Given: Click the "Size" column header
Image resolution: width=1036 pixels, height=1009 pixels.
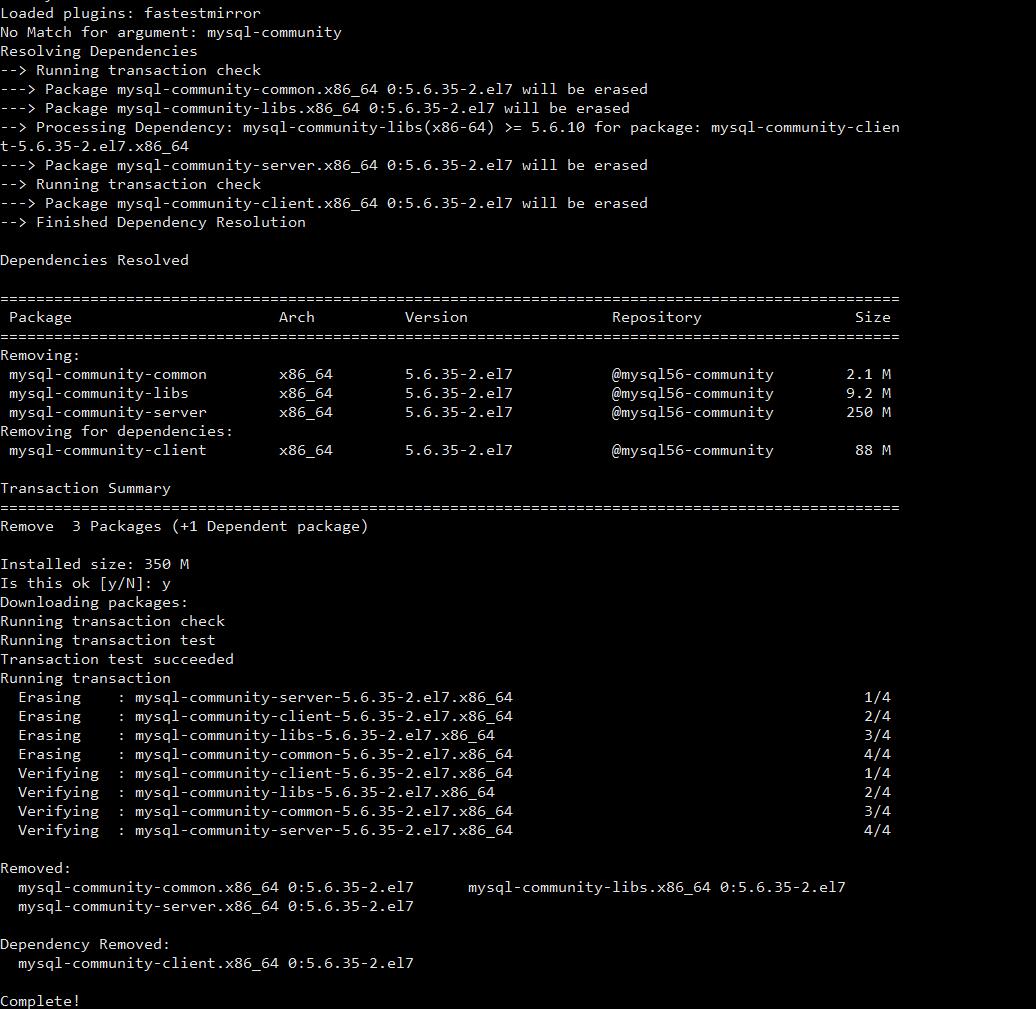Looking at the screenshot, I should 872,317.
